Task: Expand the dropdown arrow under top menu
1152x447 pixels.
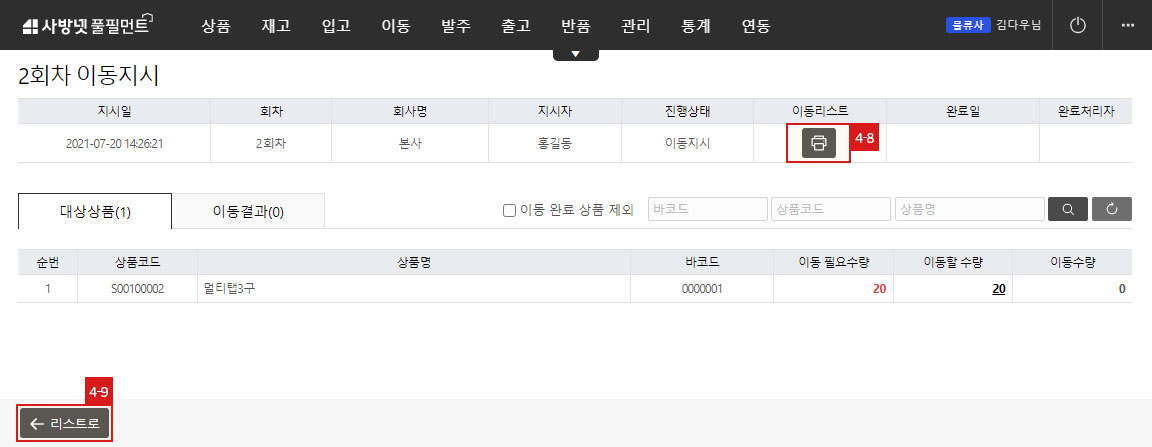Action: 576,54
